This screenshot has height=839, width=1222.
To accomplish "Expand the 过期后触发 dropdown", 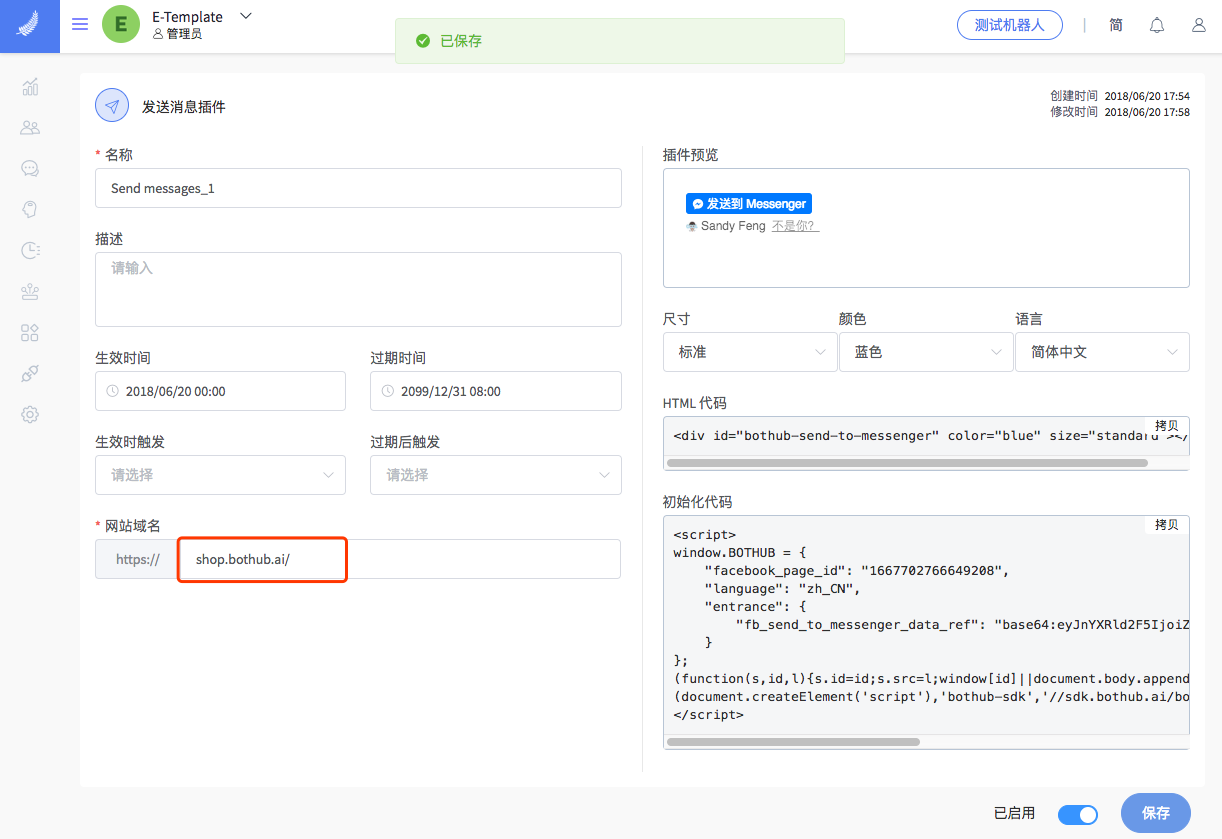I will click(496, 475).
